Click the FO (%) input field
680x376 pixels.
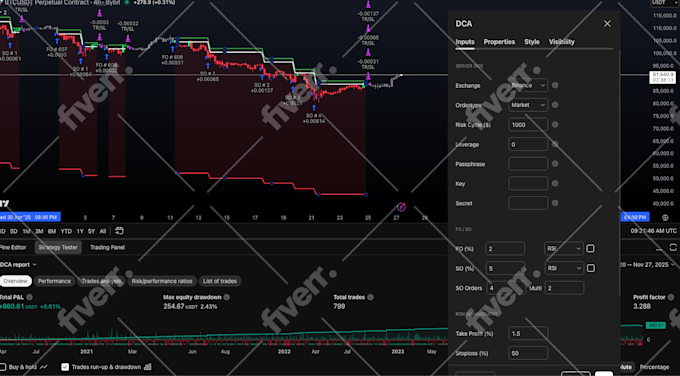[505, 248]
